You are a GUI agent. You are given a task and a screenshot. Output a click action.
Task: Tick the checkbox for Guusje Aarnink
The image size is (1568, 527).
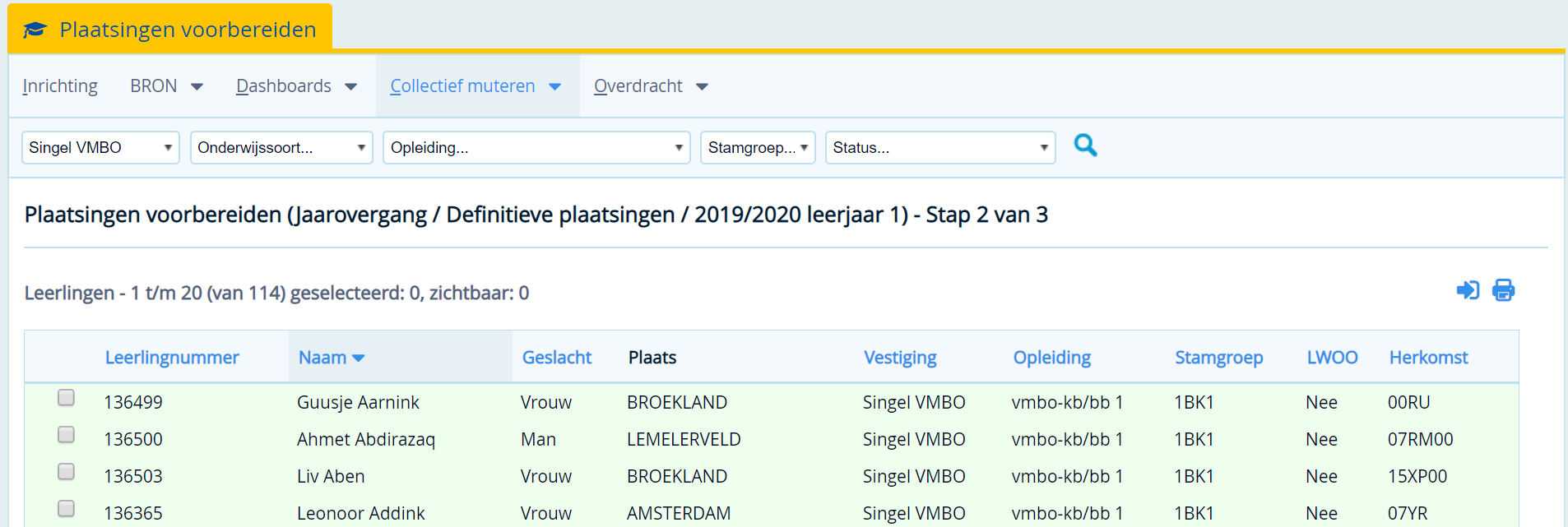coord(67,398)
